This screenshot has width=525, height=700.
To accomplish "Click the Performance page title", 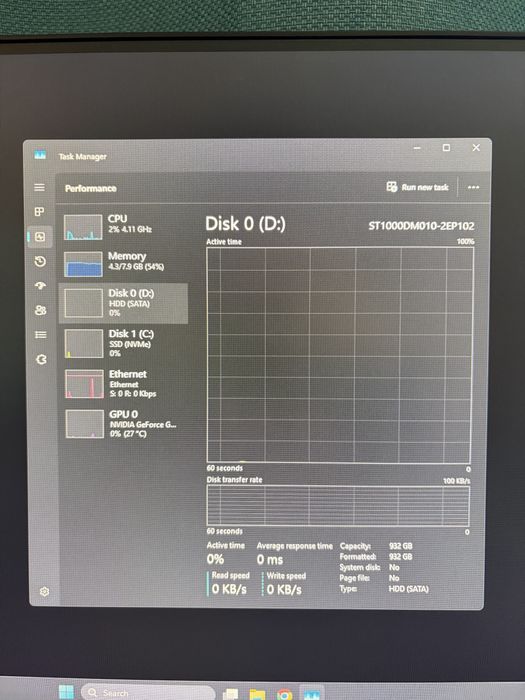I will click(x=91, y=188).
